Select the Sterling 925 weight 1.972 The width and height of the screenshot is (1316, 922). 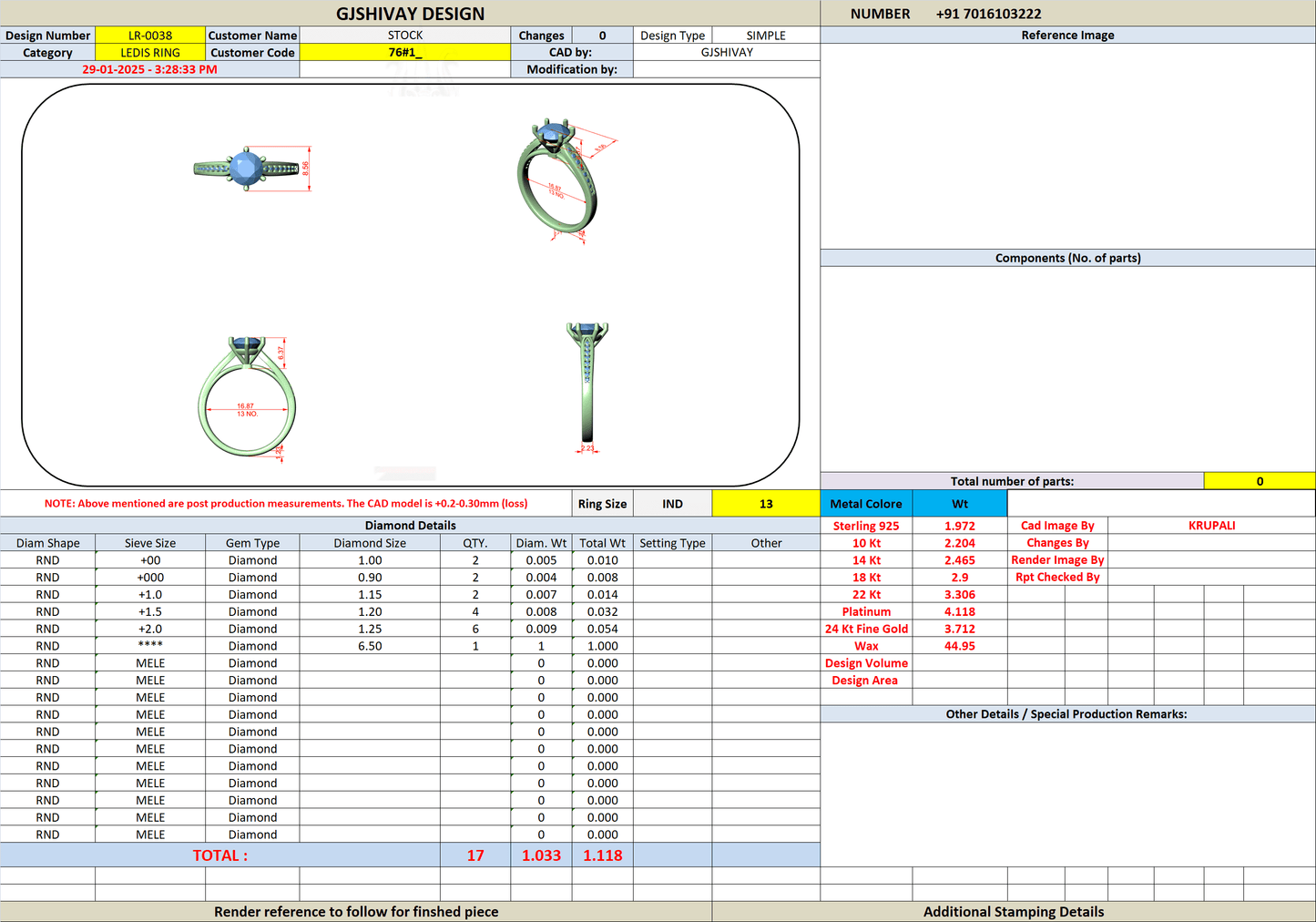click(x=960, y=526)
